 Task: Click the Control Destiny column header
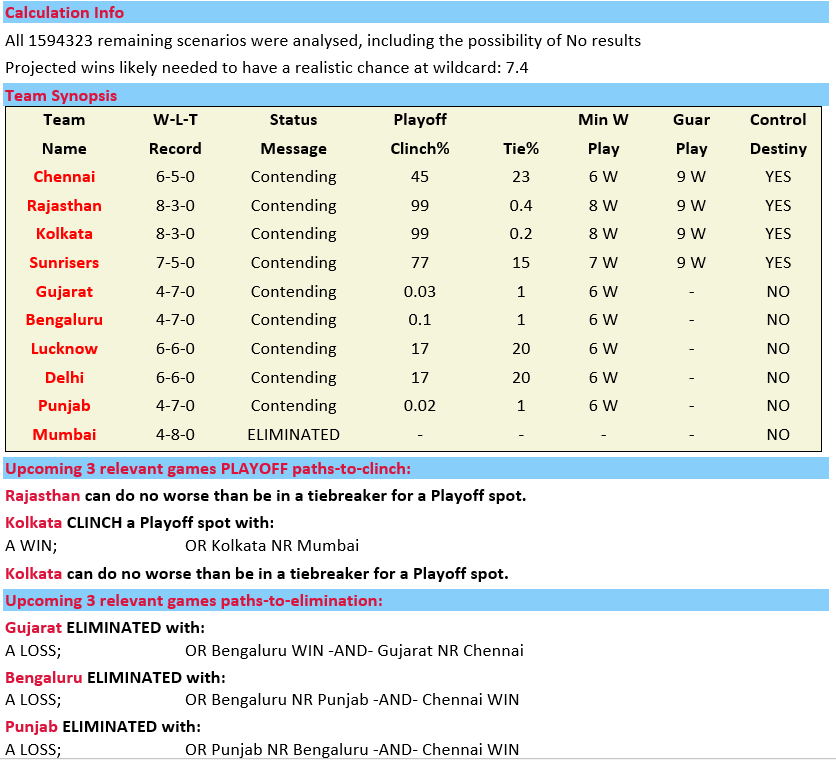pos(778,134)
